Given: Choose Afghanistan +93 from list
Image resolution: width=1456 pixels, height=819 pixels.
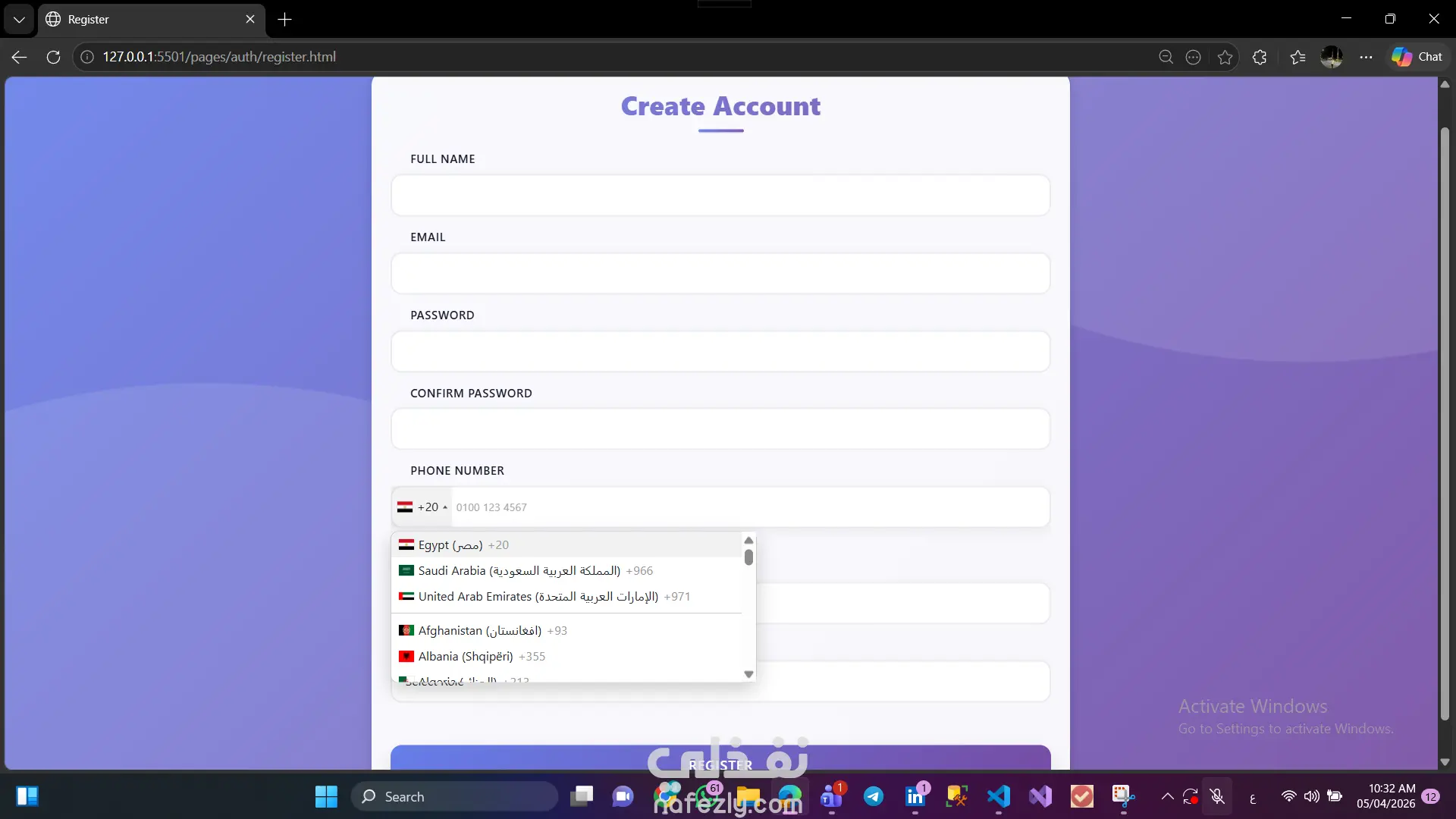Looking at the screenshot, I should coord(566,631).
